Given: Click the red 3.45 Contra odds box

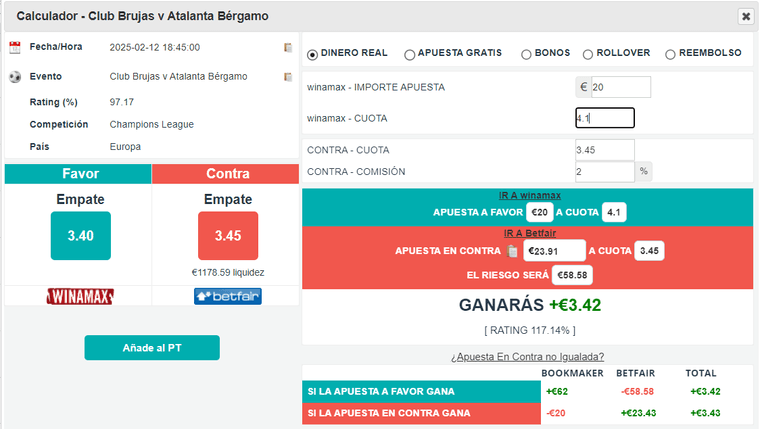Looking at the screenshot, I should click(228, 236).
